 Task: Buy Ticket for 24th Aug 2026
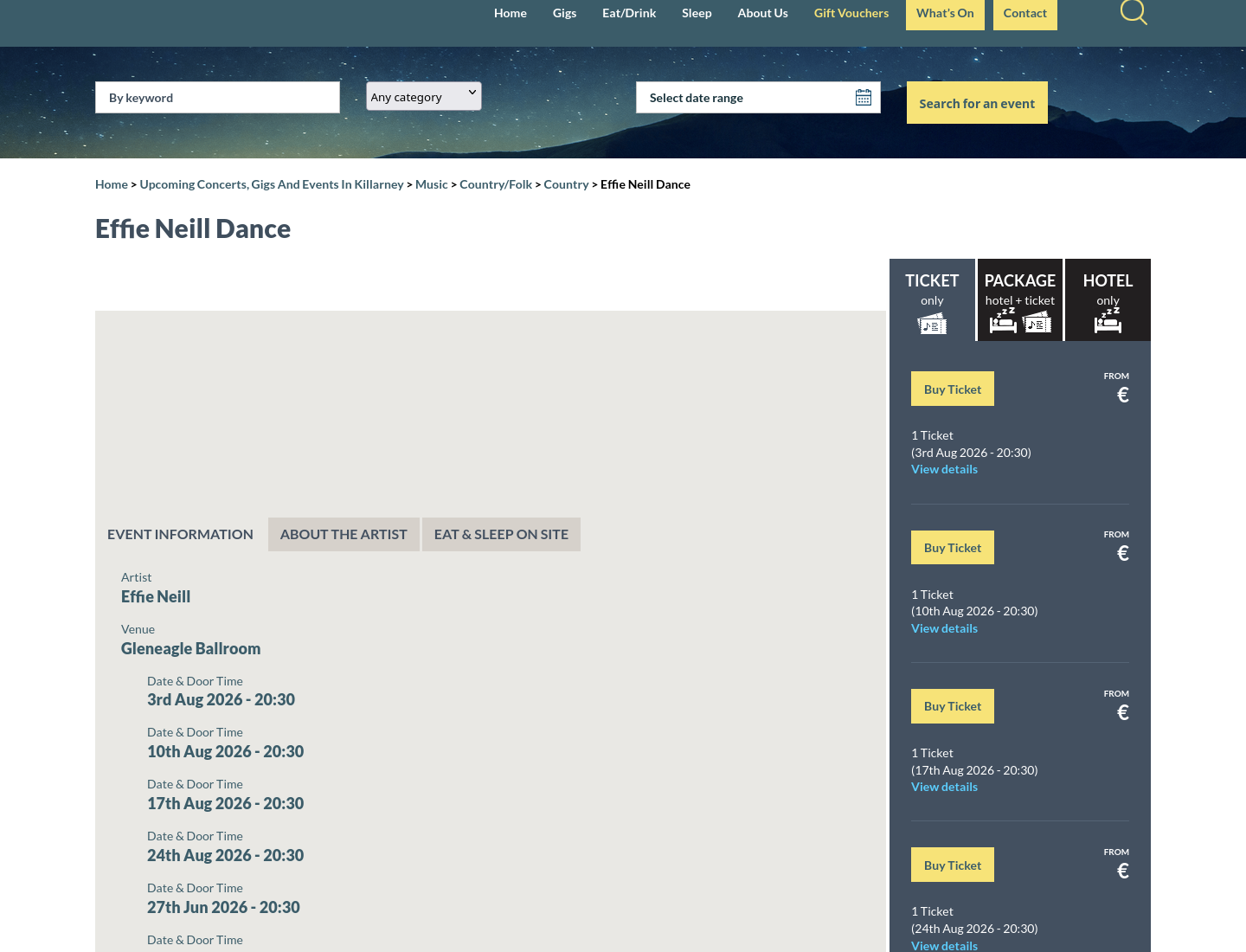tap(953, 865)
